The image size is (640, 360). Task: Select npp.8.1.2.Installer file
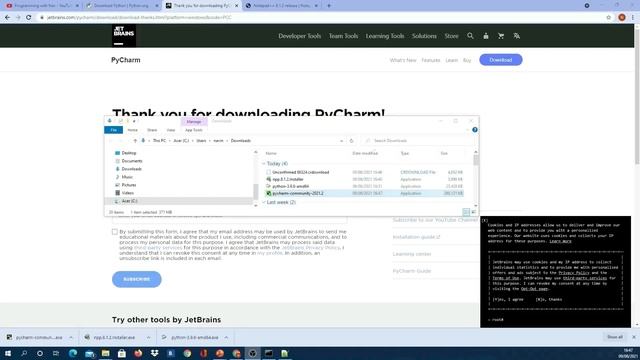(288, 180)
